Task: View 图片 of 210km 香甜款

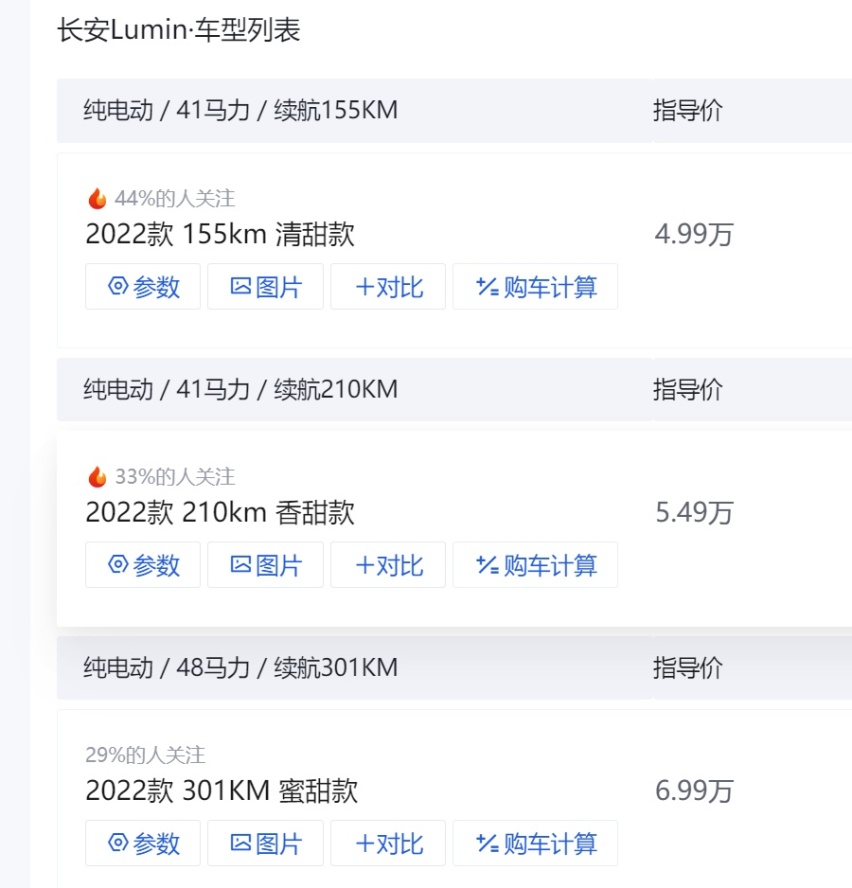Action: (x=266, y=565)
